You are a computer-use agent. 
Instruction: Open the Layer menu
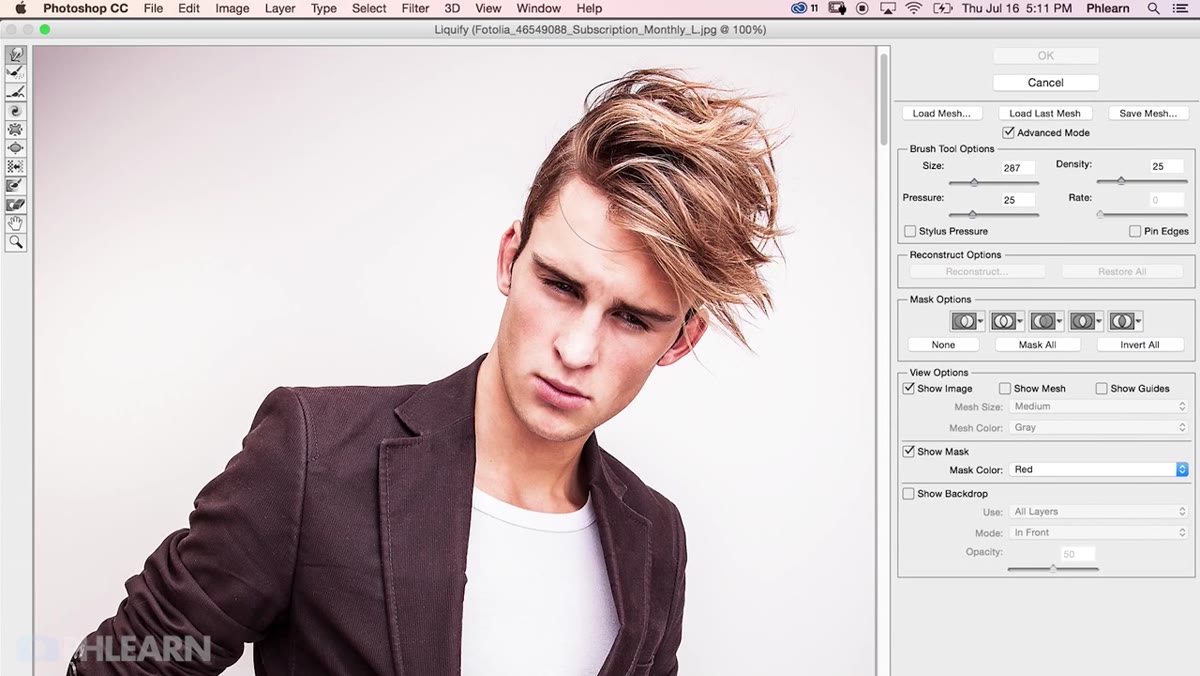(280, 8)
